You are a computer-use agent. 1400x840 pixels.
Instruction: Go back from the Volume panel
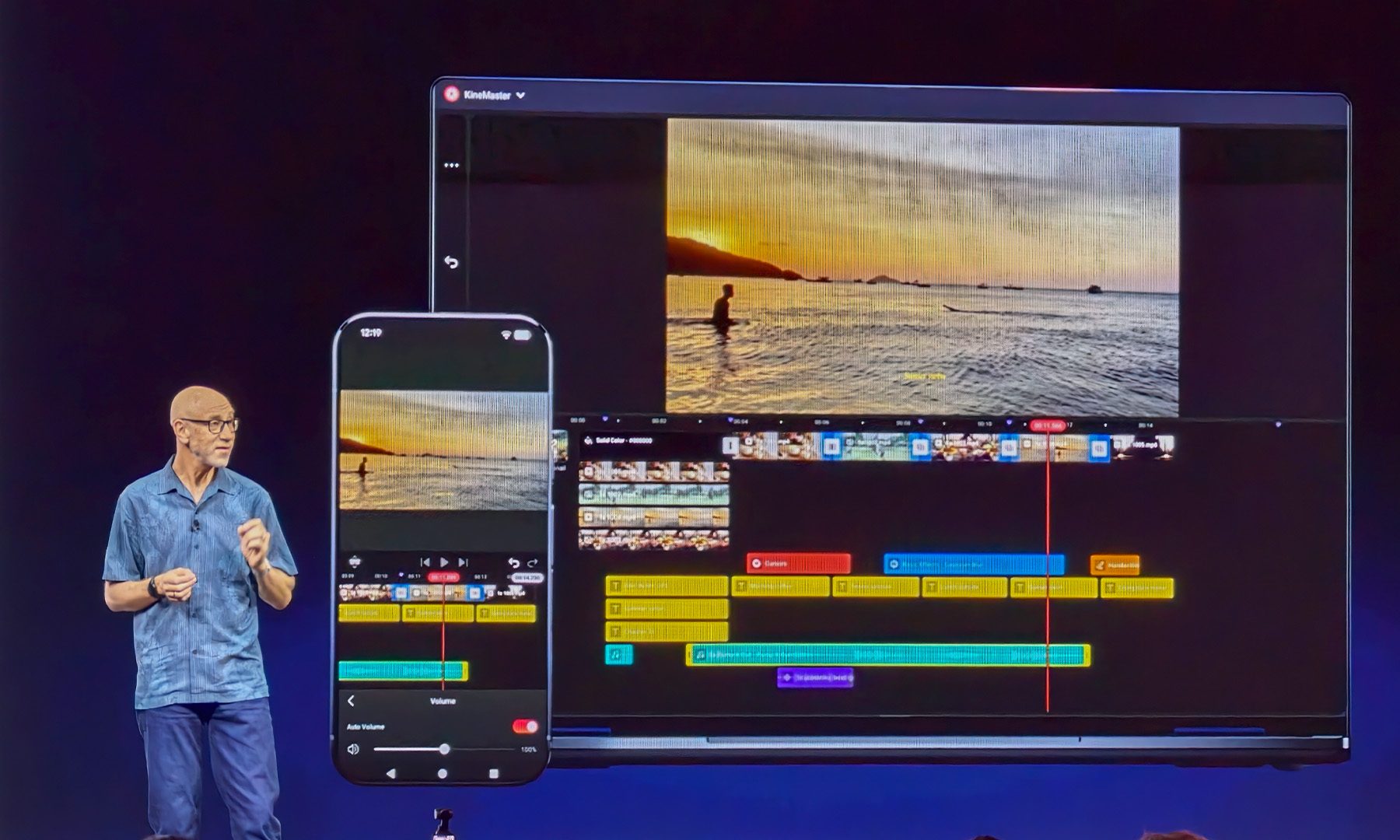(x=352, y=701)
